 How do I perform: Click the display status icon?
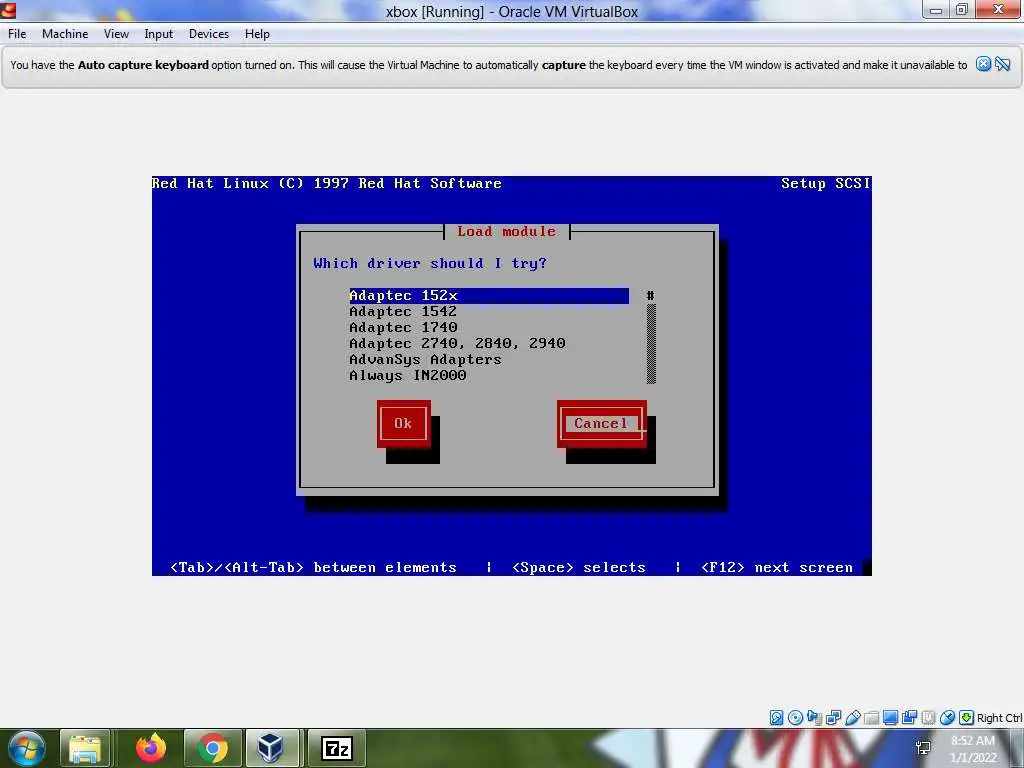(890, 718)
